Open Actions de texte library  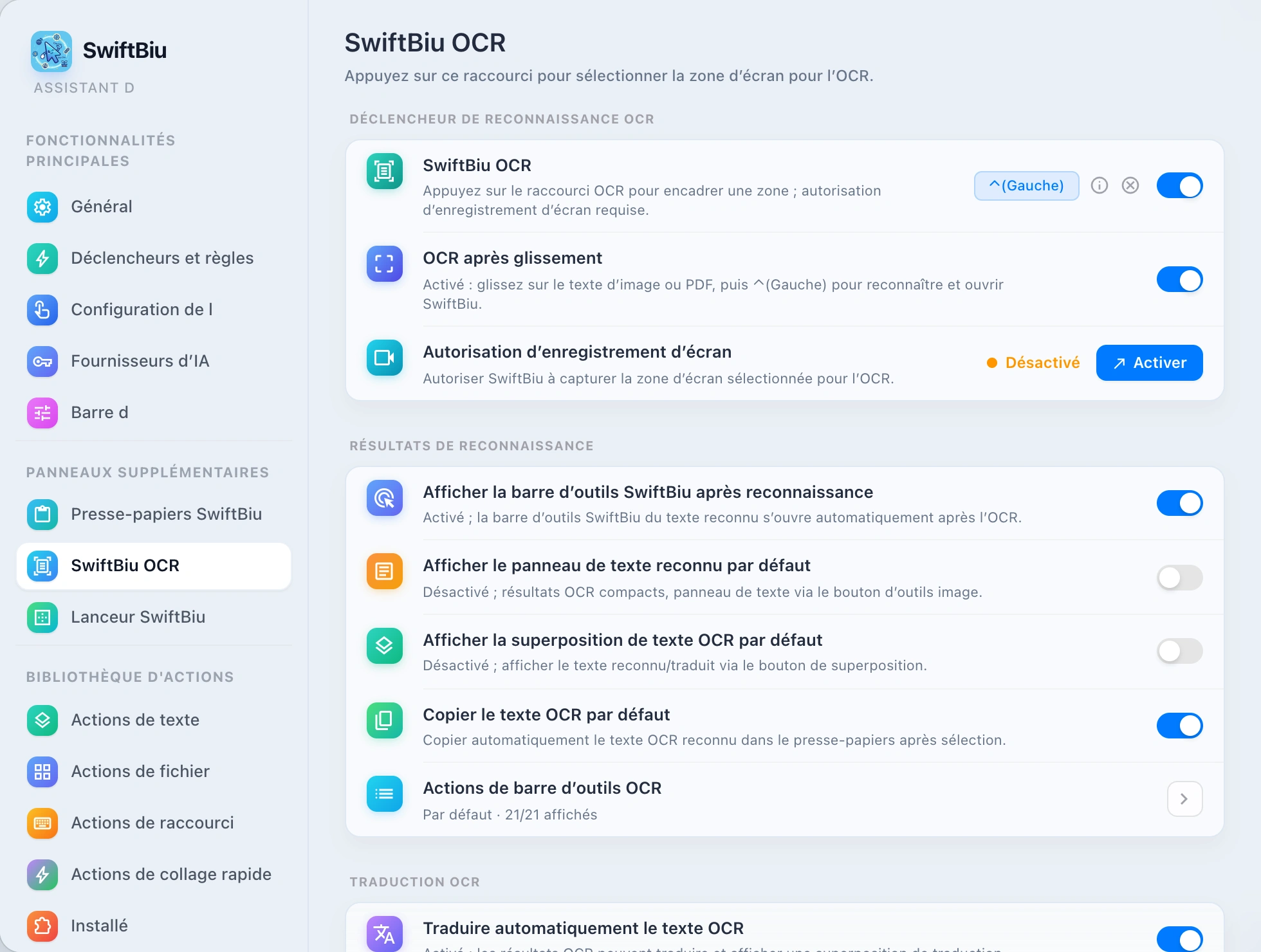(154, 720)
